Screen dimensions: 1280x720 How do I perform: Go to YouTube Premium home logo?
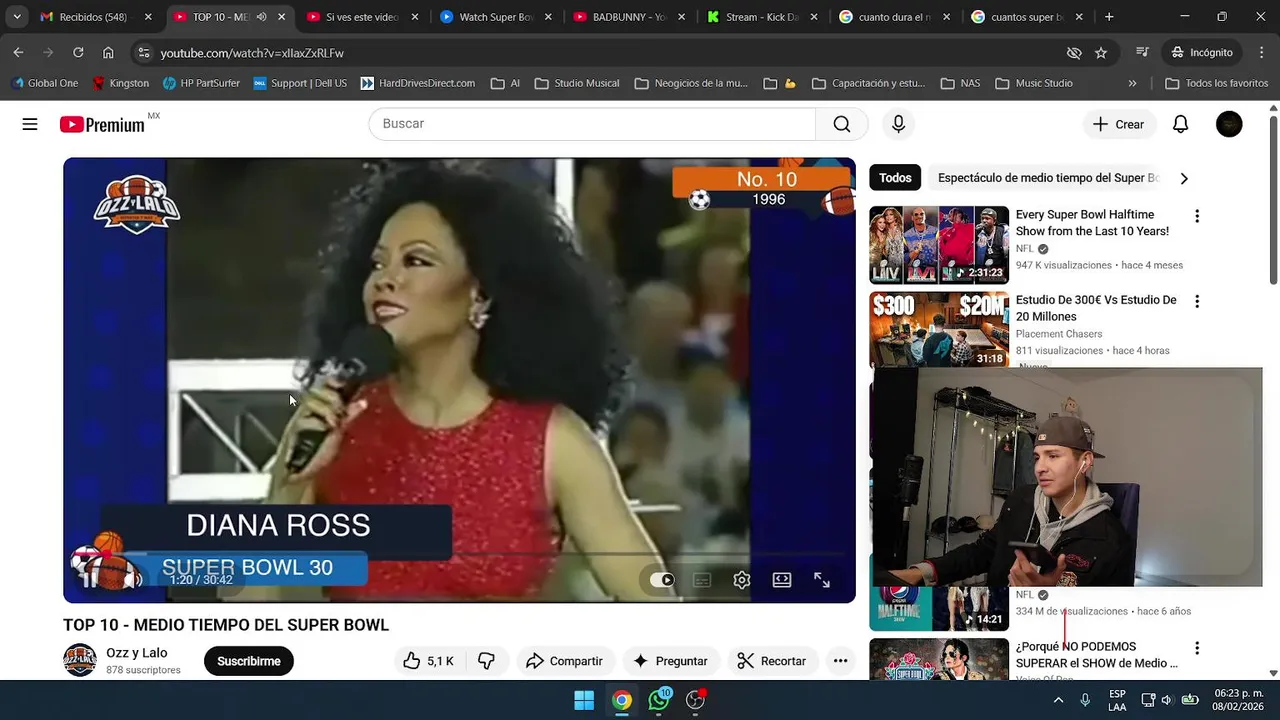(x=103, y=124)
